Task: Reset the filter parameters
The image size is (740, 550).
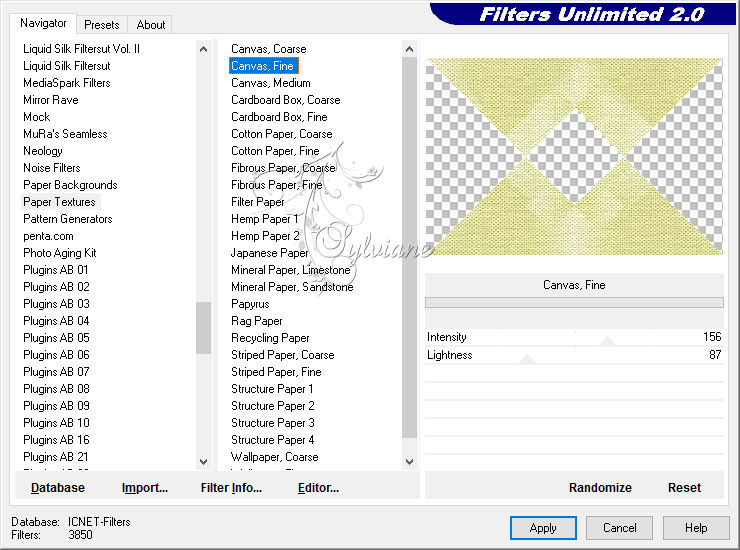Action: click(684, 488)
